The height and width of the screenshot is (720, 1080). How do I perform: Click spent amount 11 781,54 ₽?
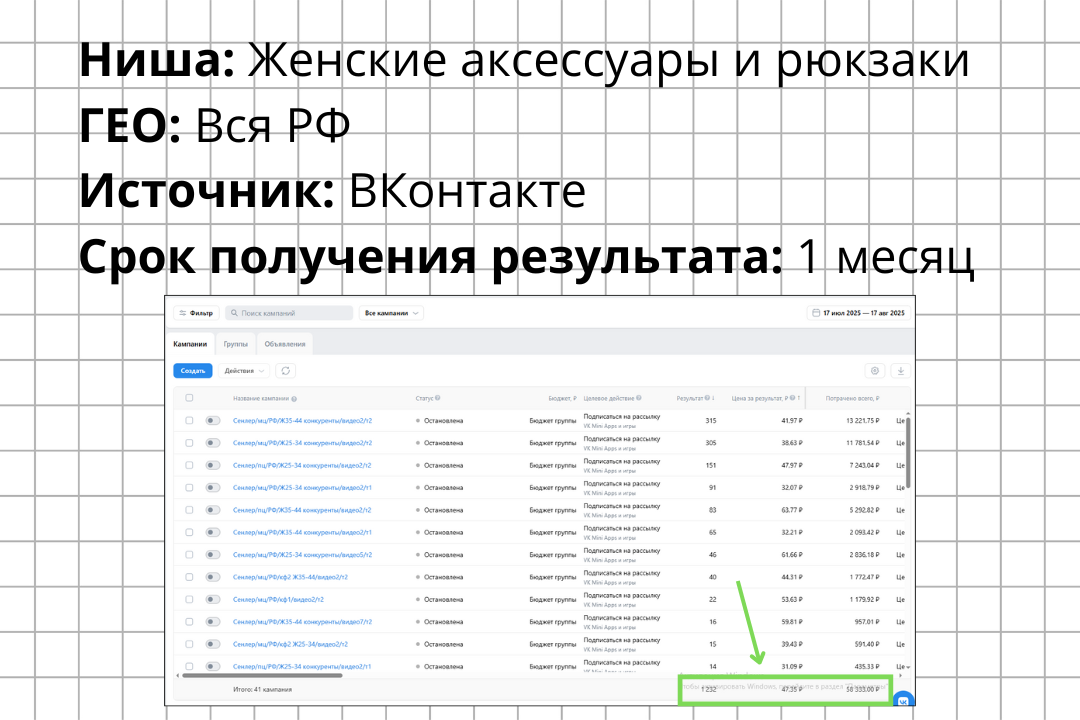pyautogui.click(x=862, y=443)
